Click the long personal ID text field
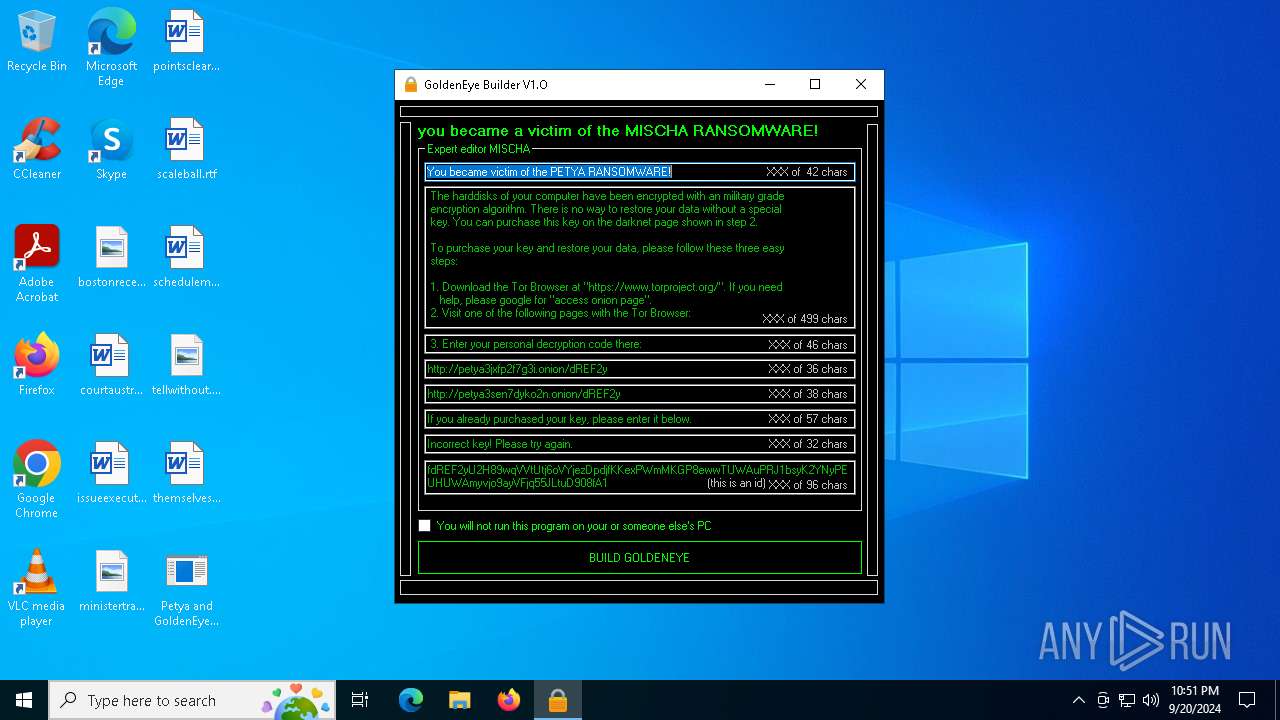Viewport: 1280px width, 720px height. tap(640, 477)
